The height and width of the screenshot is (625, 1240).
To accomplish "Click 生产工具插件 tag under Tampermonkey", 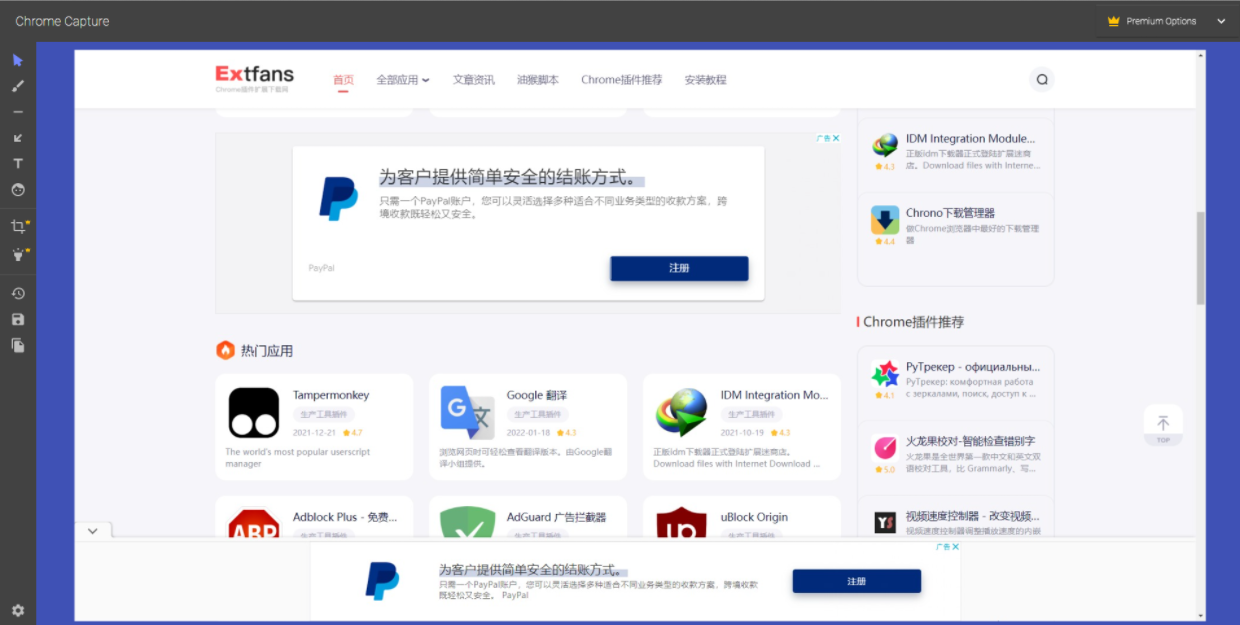I will 323,414.
